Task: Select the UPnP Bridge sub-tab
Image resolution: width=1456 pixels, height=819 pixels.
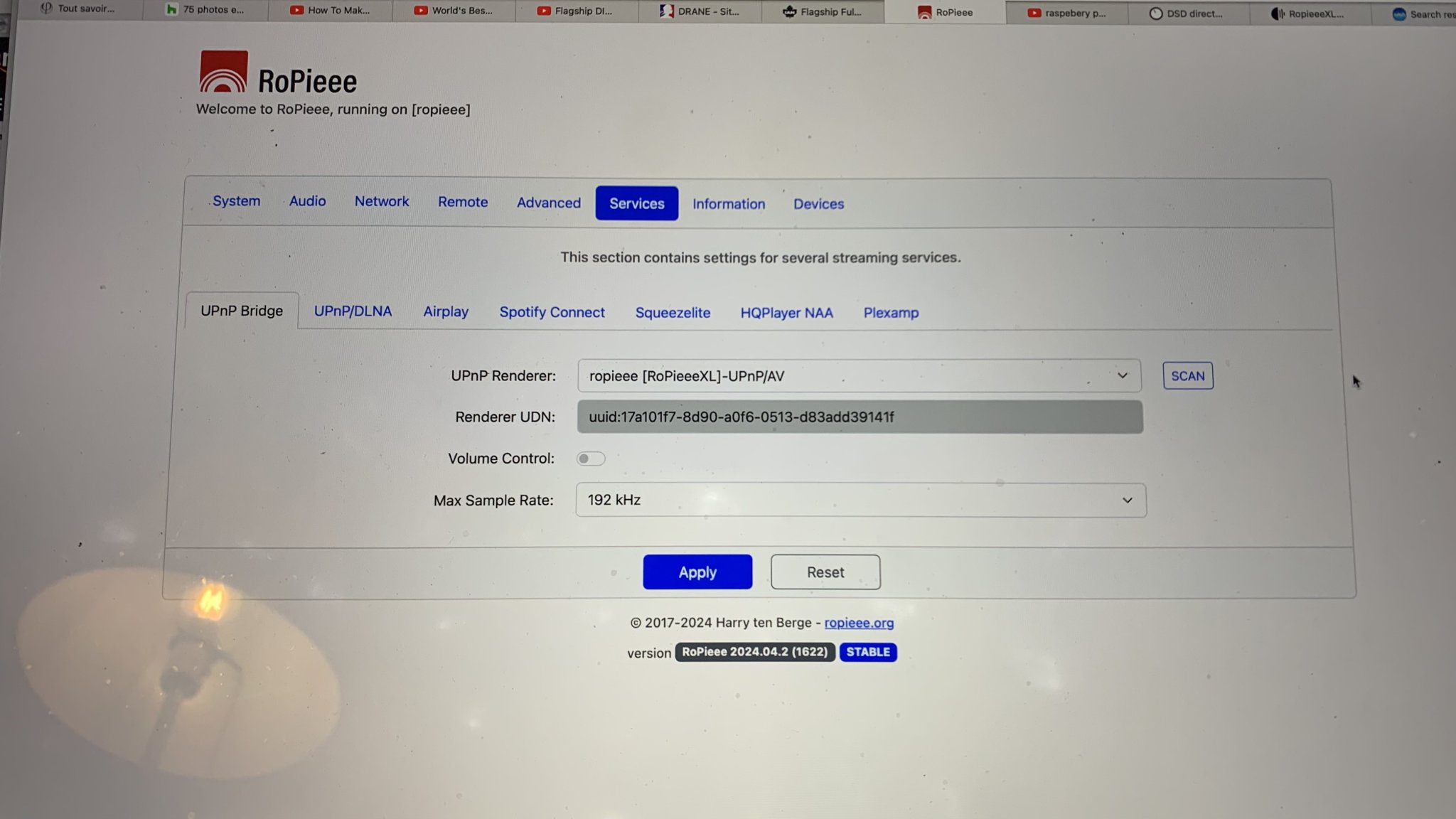Action: pyautogui.click(x=242, y=311)
